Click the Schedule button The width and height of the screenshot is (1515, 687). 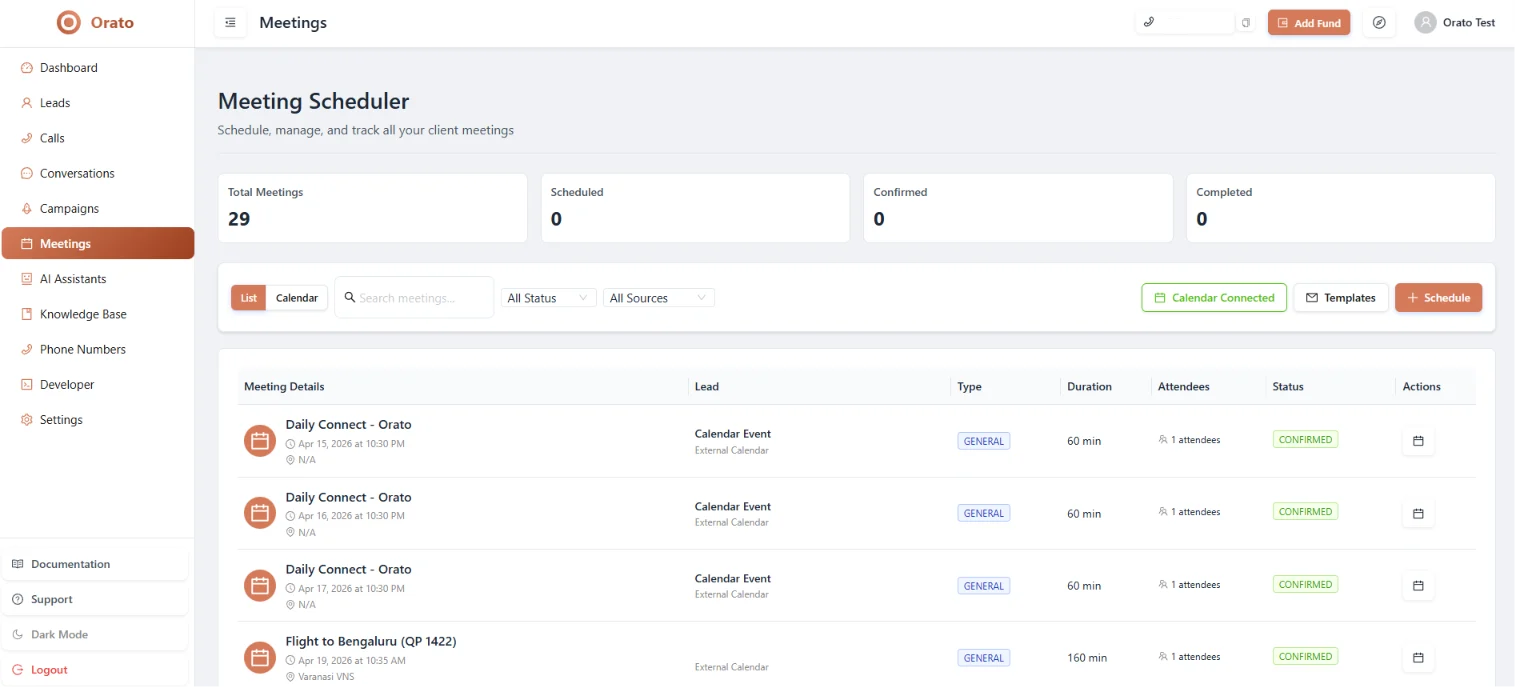[1438, 298]
